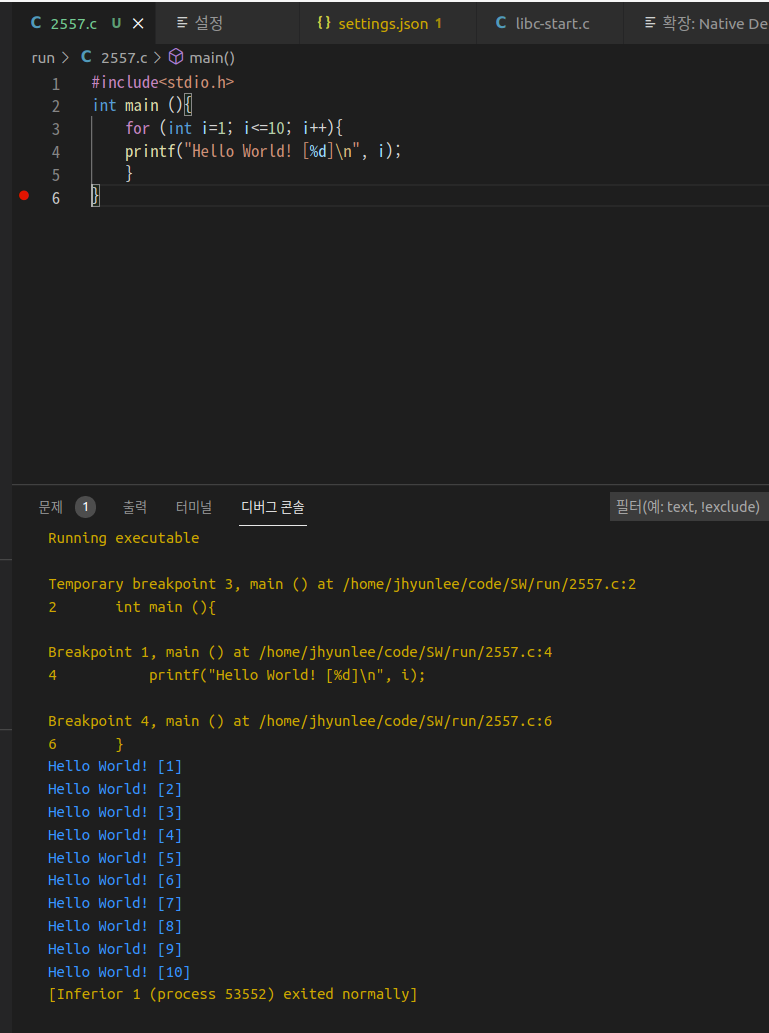Click the U git status marker on 2557.c tab
Viewport: 769px width, 1033px height.
117,24
